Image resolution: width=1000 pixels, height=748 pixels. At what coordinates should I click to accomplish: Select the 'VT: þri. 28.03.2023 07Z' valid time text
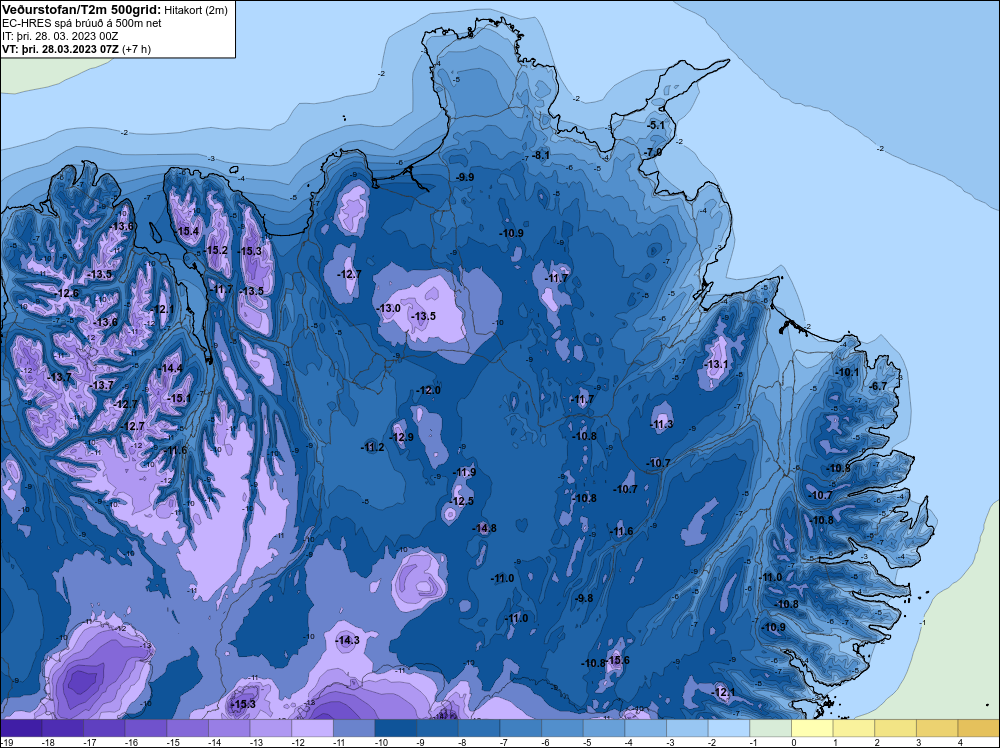[61, 49]
